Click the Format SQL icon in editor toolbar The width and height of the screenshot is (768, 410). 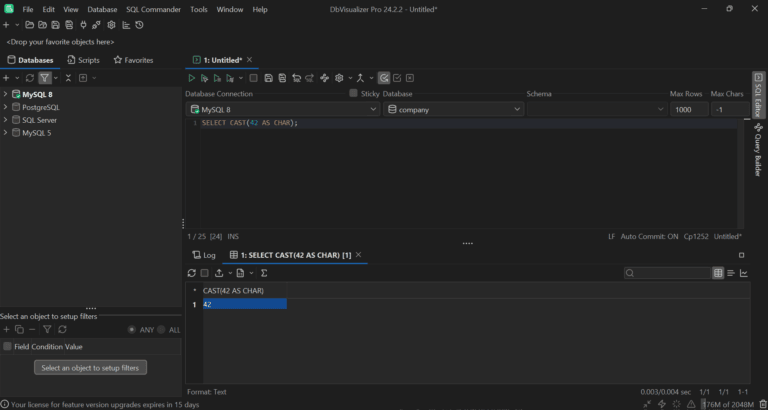[x=324, y=78]
